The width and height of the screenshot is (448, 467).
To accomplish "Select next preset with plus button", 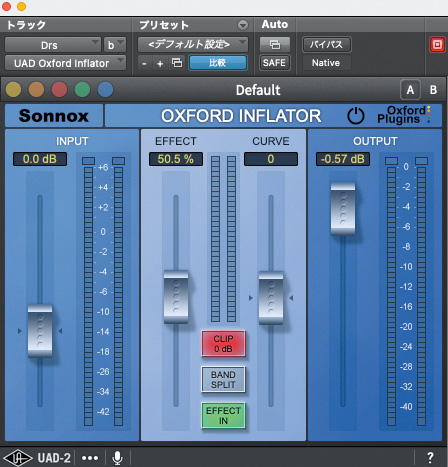I will pyautogui.click(x=160, y=63).
